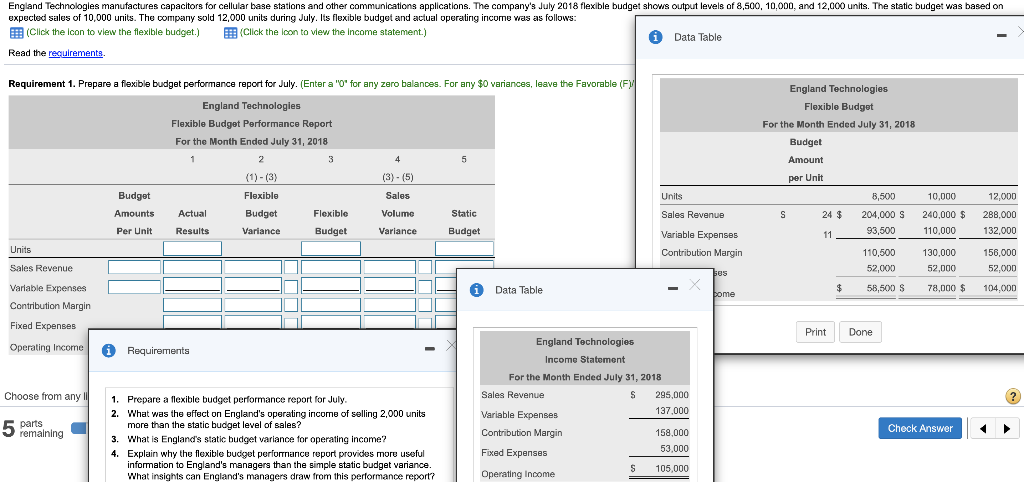
Task: Click Done in the Flexible Budget Data Table
Action: [x=860, y=332]
